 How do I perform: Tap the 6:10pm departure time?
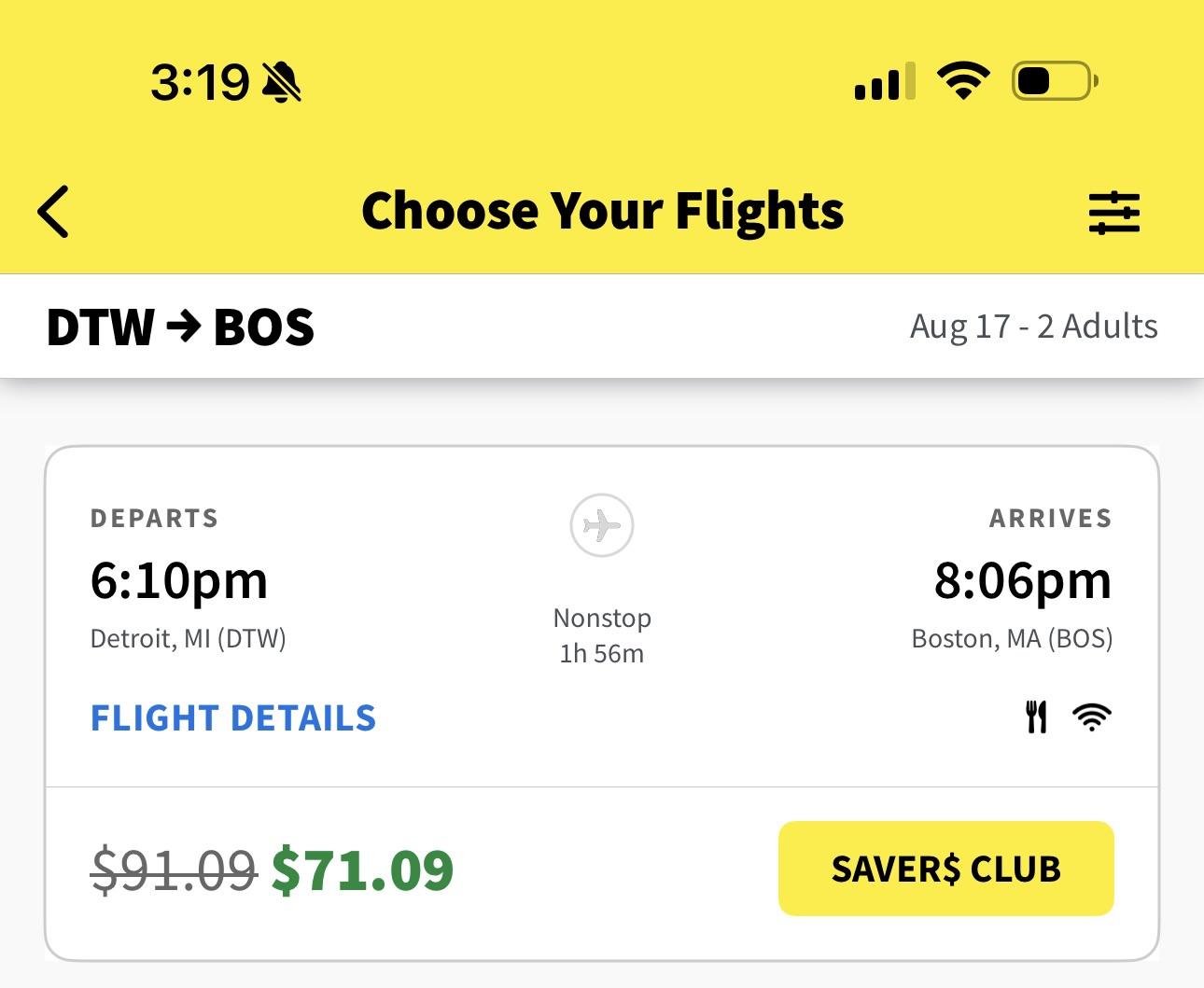click(x=179, y=580)
